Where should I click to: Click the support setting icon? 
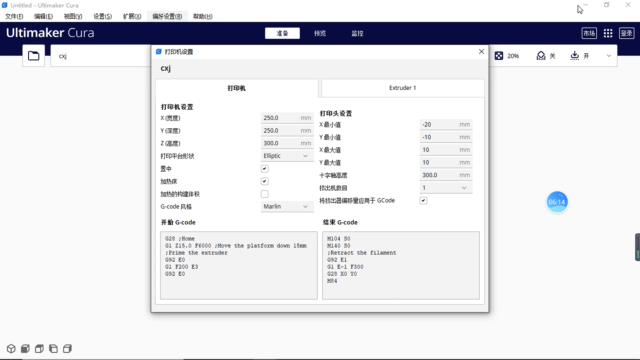[541, 56]
